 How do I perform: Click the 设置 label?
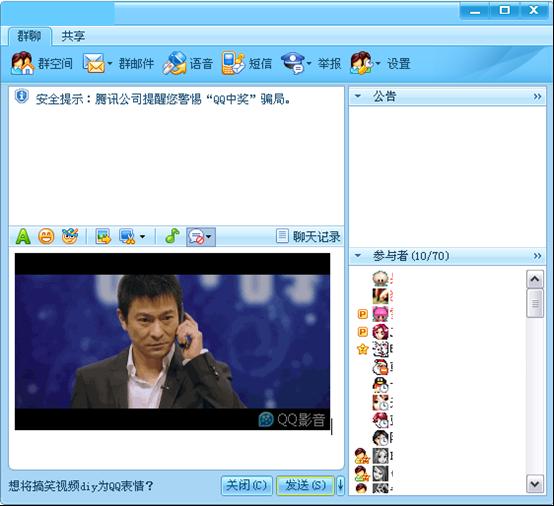tap(399, 64)
